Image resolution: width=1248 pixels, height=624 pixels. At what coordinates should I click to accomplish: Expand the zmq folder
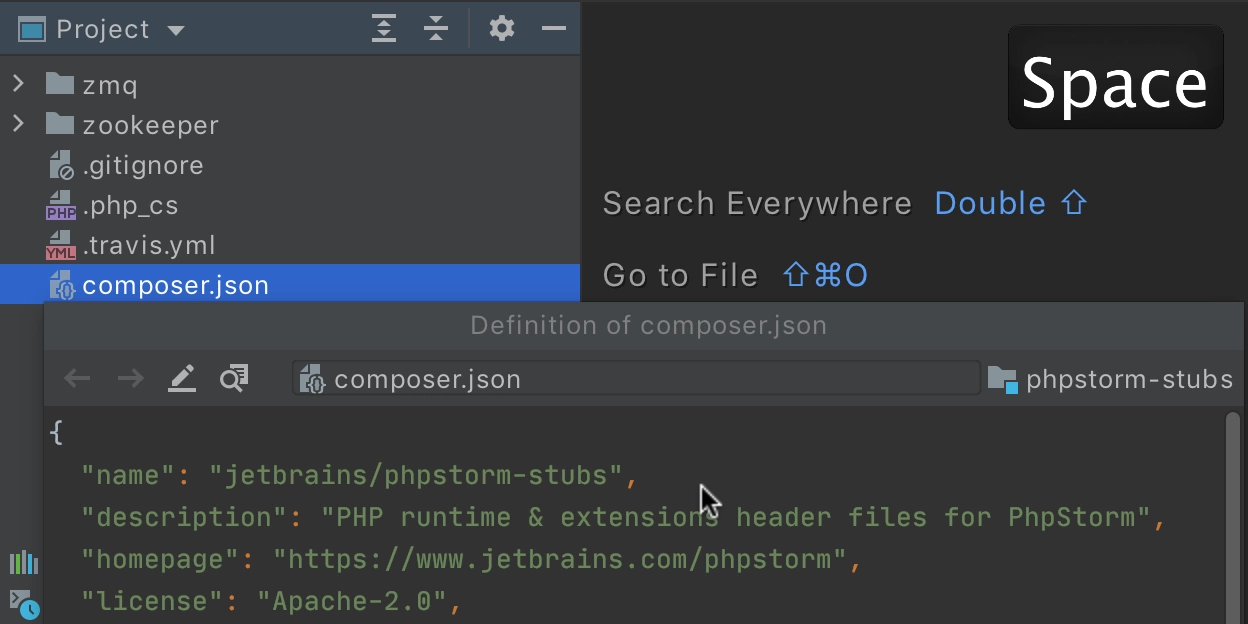pyautogui.click(x=18, y=84)
